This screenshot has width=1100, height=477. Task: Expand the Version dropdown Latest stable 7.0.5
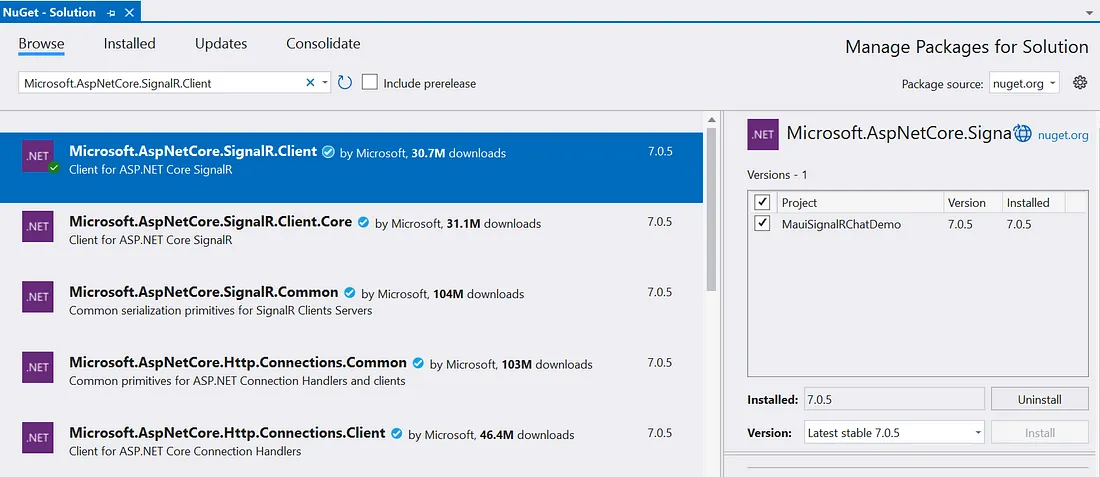click(x=894, y=433)
